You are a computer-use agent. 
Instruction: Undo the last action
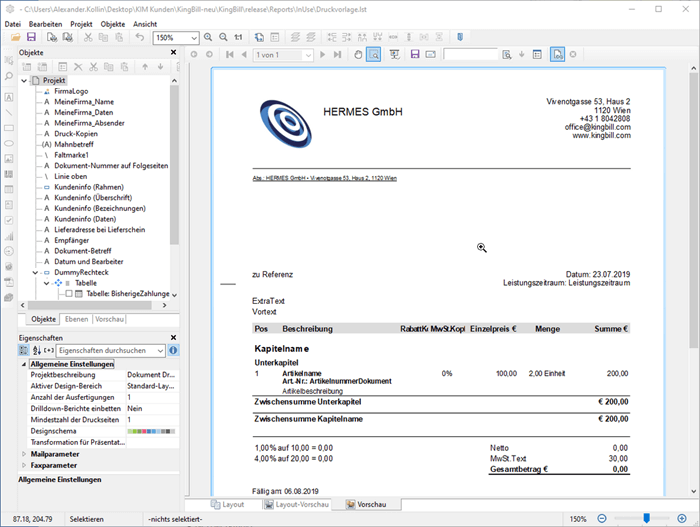[x=140, y=37]
